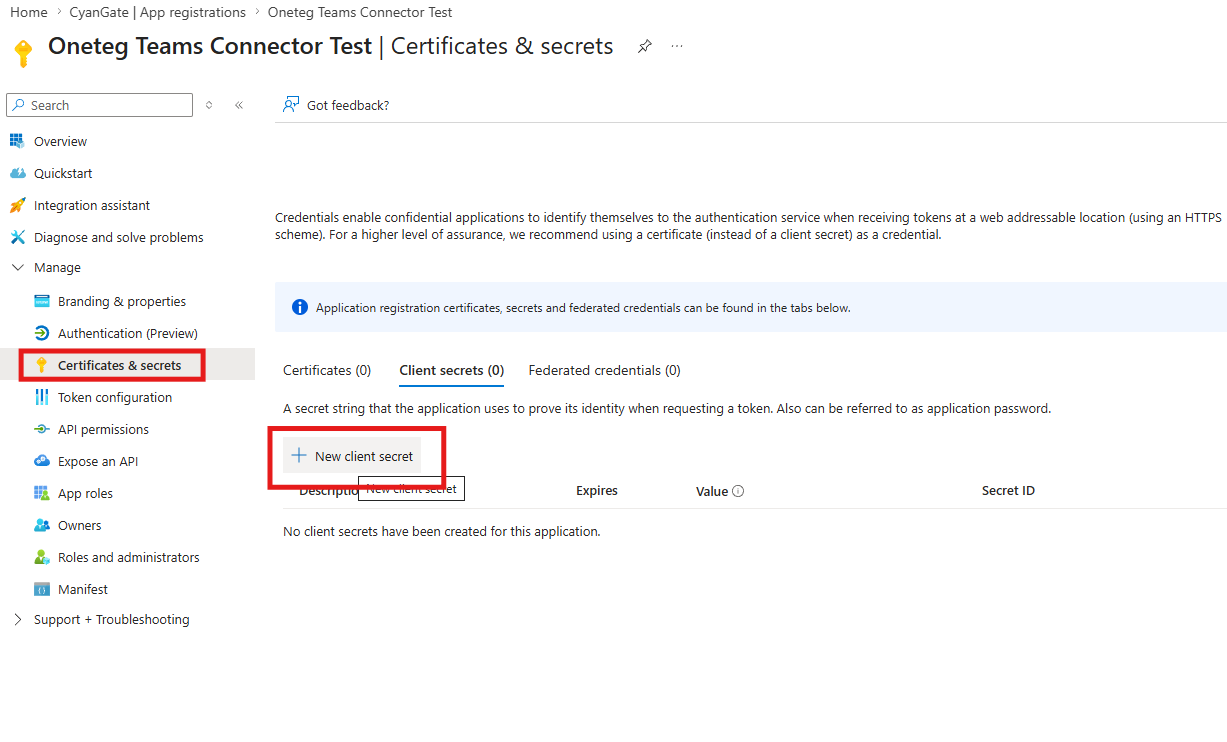1227x742 pixels.
Task: Click the Expose an API cloud icon
Action: coord(41,461)
